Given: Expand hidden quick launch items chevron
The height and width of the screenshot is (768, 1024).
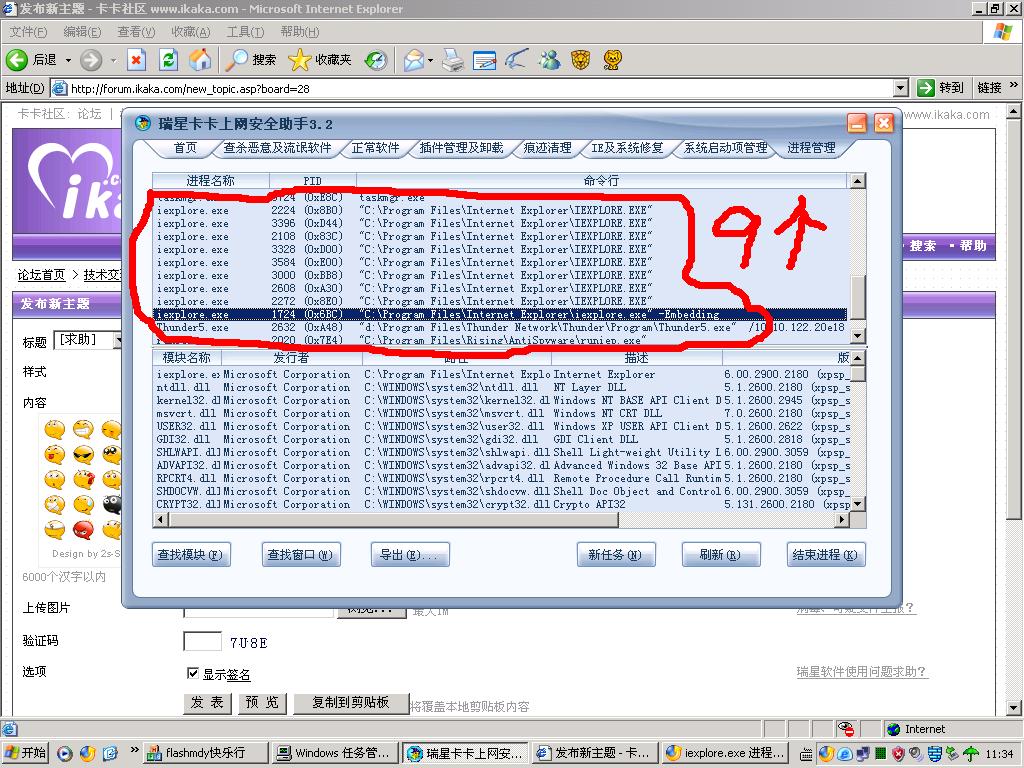Looking at the screenshot, I should pos(135,750).
